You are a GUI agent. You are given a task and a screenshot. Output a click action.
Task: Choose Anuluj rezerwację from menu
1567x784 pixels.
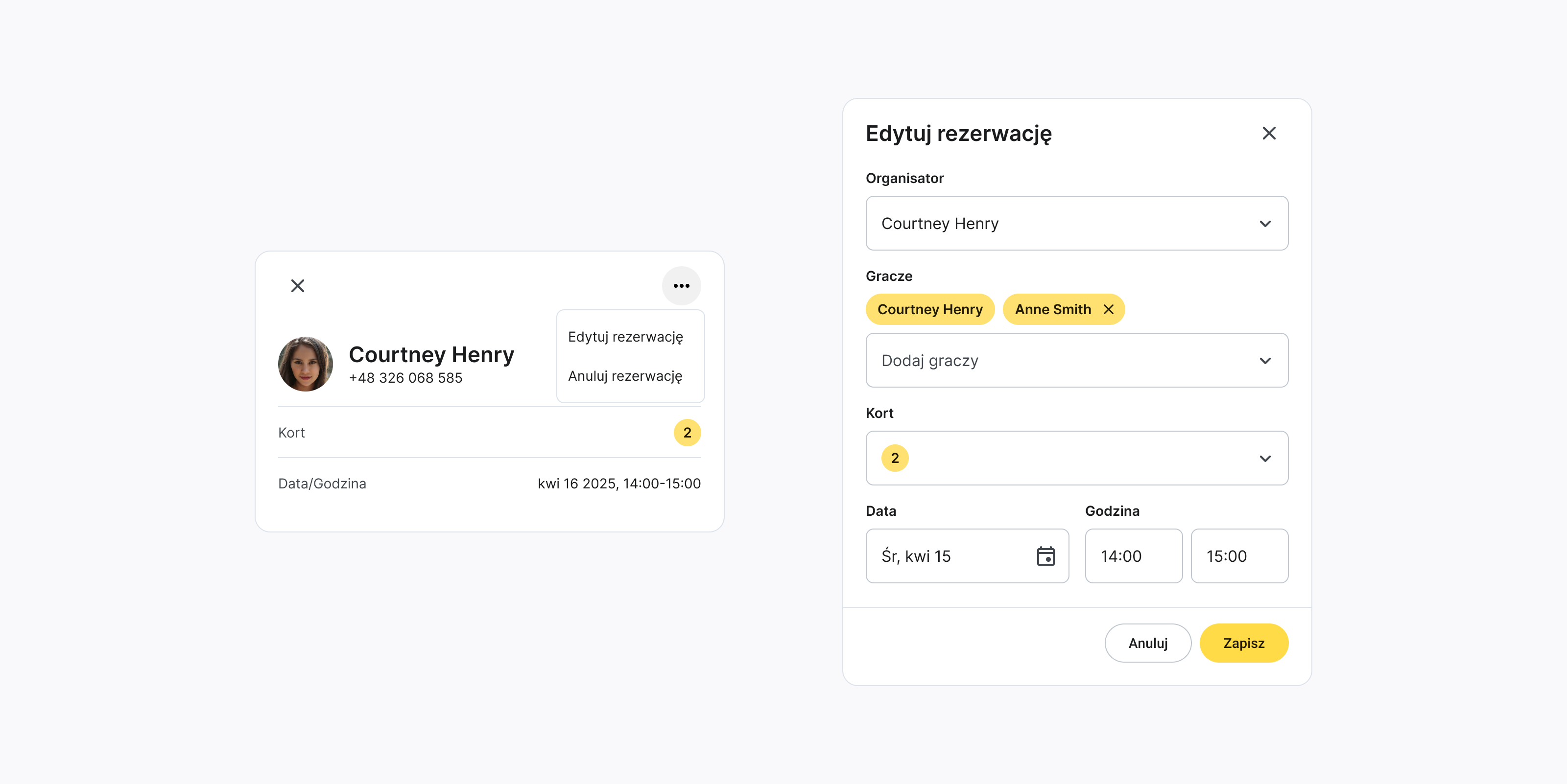[x=625, y=376]
